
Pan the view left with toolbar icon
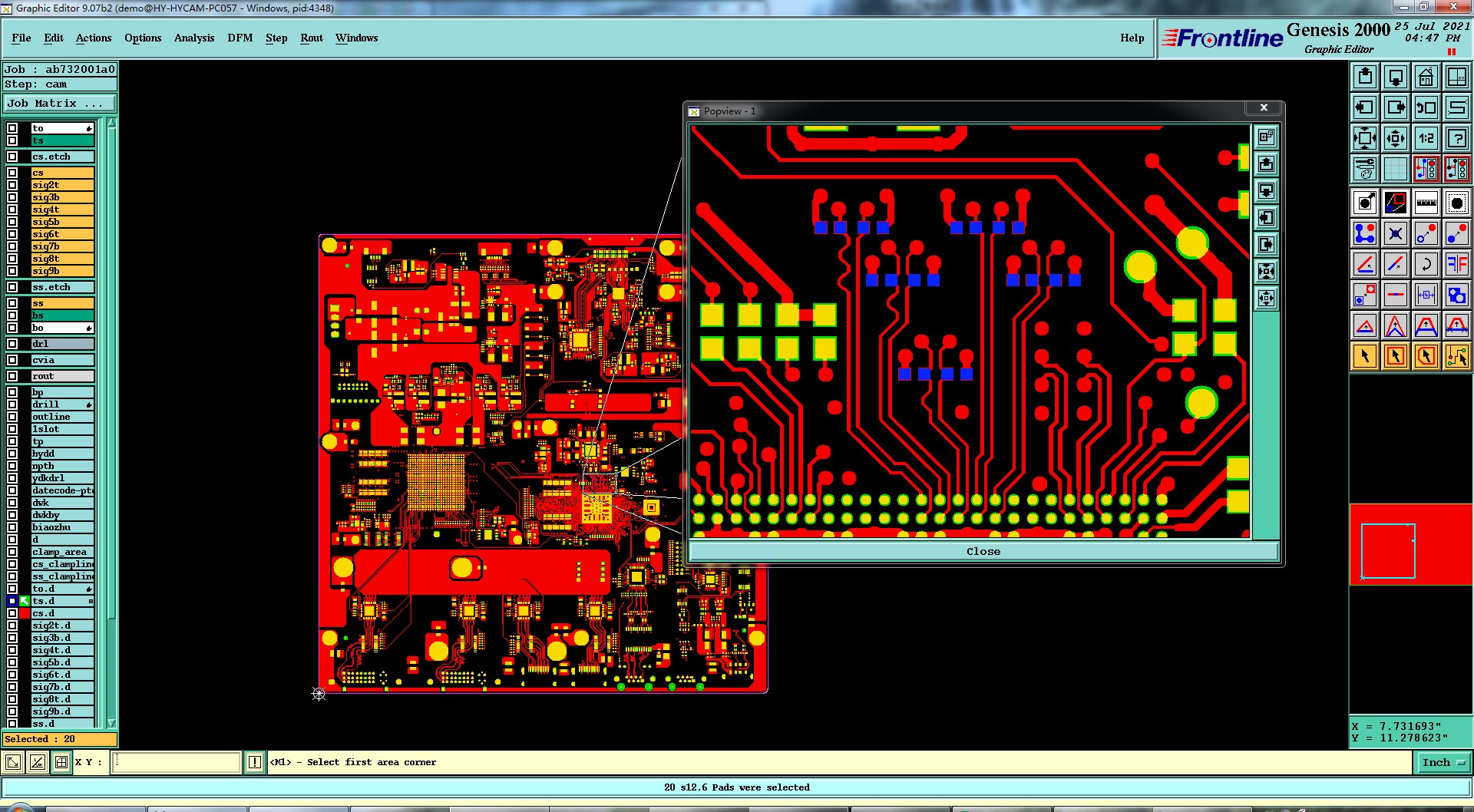click(1365, 107)
